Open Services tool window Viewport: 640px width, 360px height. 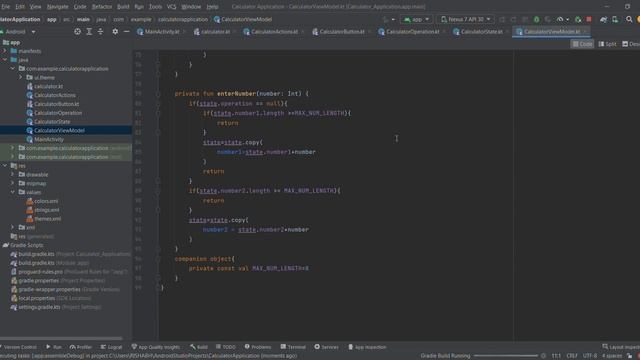click(x=327, y=347)
